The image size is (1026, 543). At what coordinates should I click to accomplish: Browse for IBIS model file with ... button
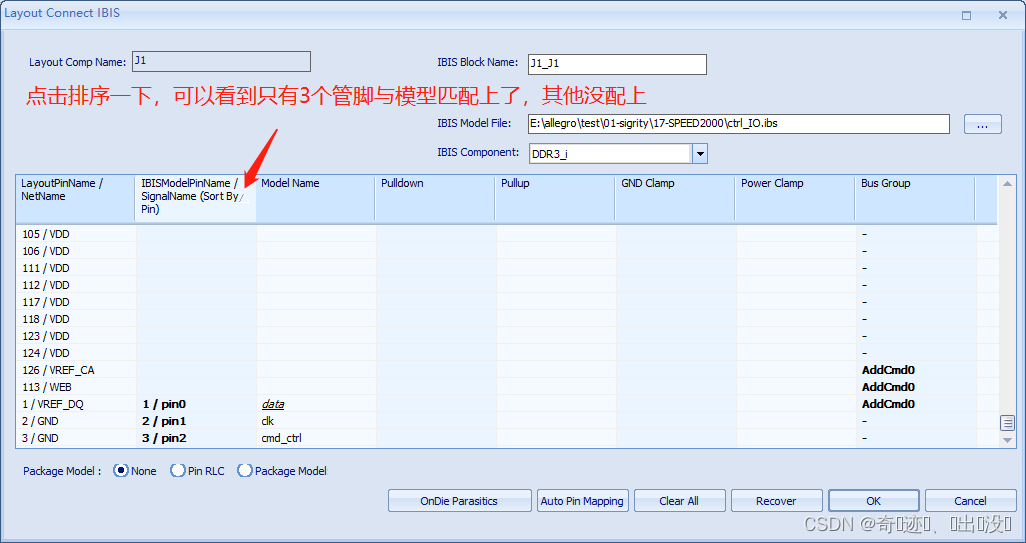click(x=982, y=124)
